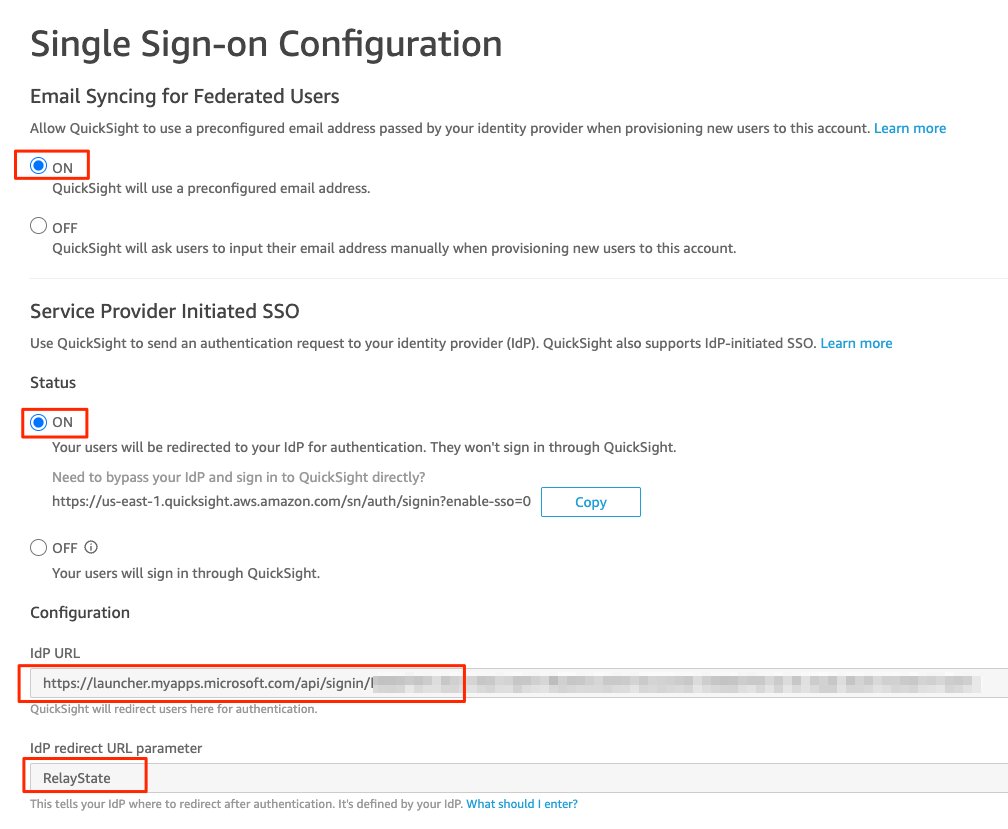Click the 'Email Syncing for Federated Users' heading

184,96
